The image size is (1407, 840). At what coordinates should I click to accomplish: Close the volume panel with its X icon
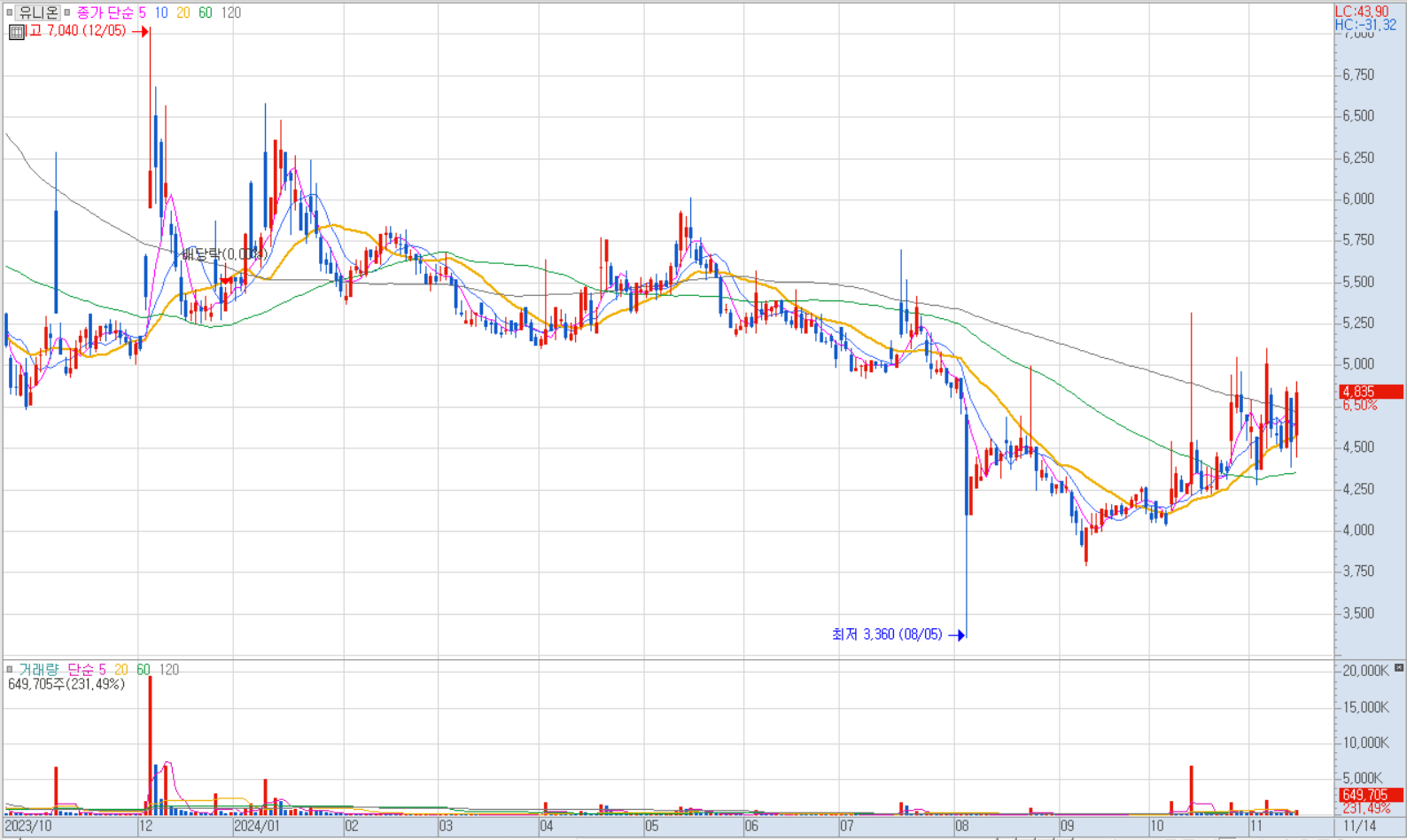click(x=1399, y=667)
